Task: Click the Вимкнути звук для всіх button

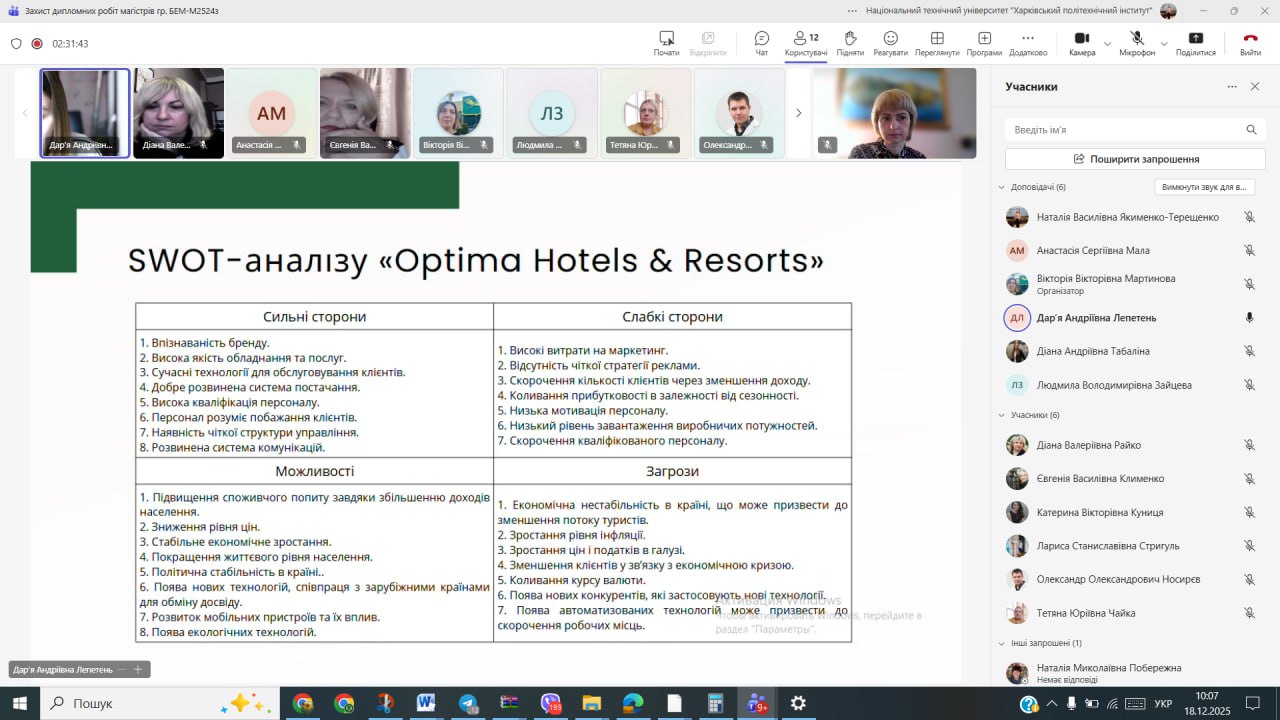Action: (x=1204, y=187)
